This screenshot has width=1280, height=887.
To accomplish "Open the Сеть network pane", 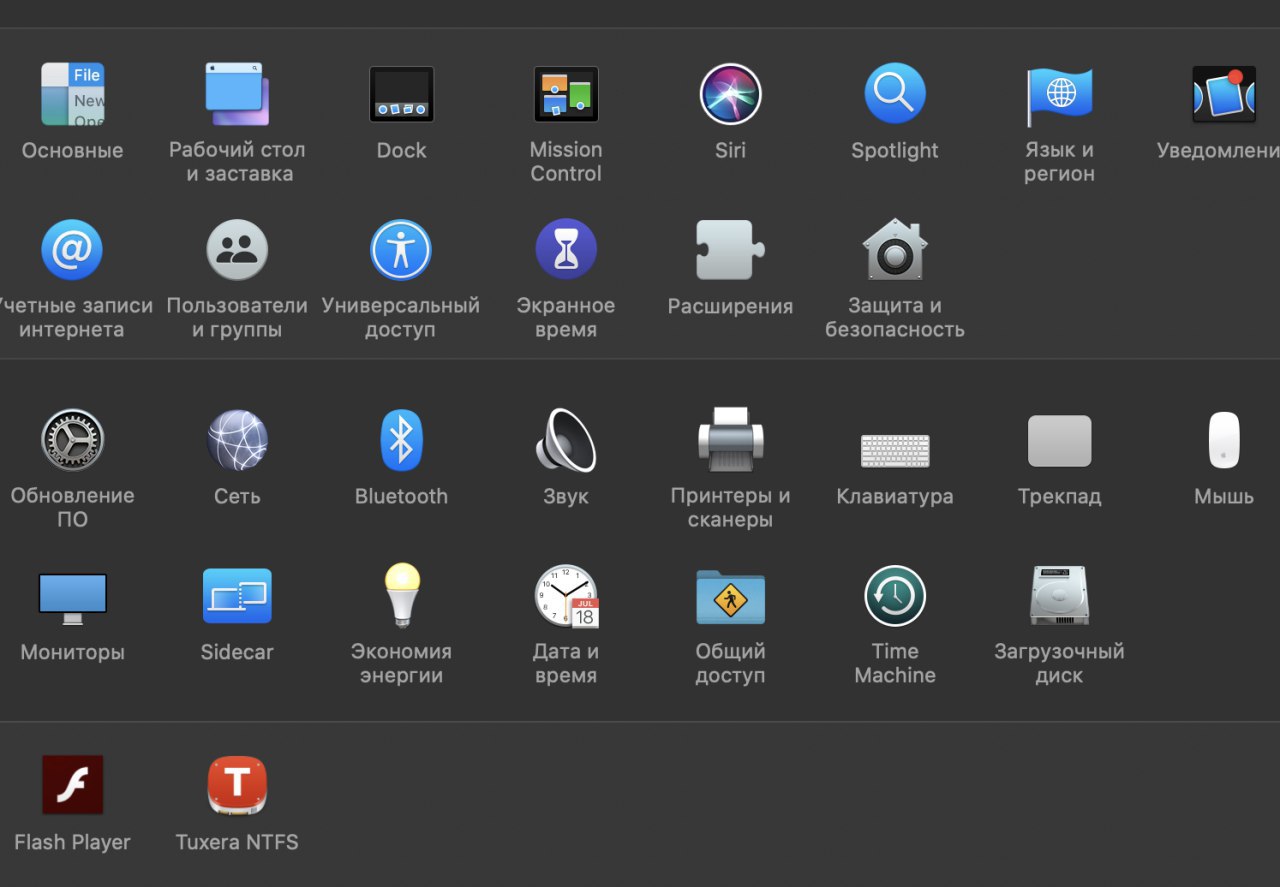I will 237,440.
